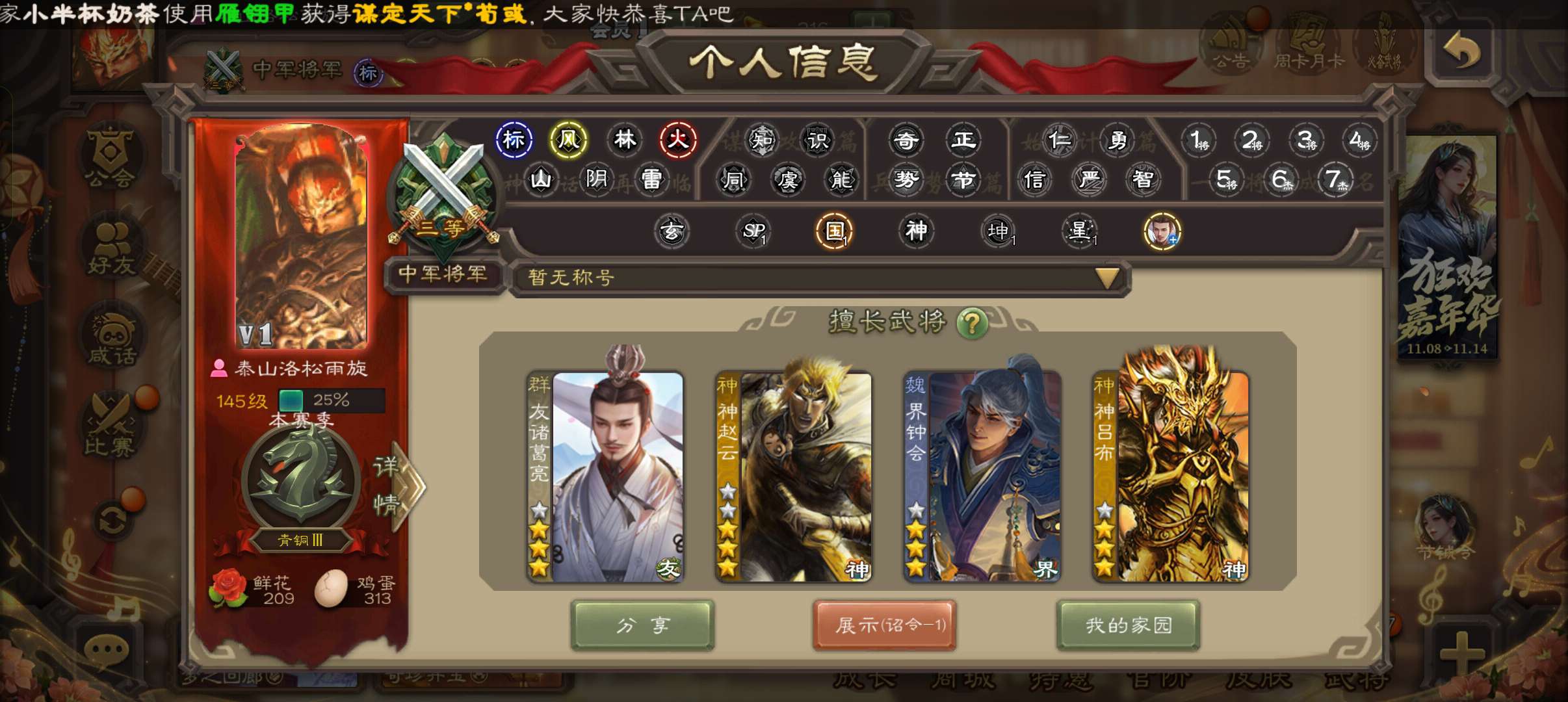
Task: Open the 好友 friends sidebar icon
Action: pos(111,248)
